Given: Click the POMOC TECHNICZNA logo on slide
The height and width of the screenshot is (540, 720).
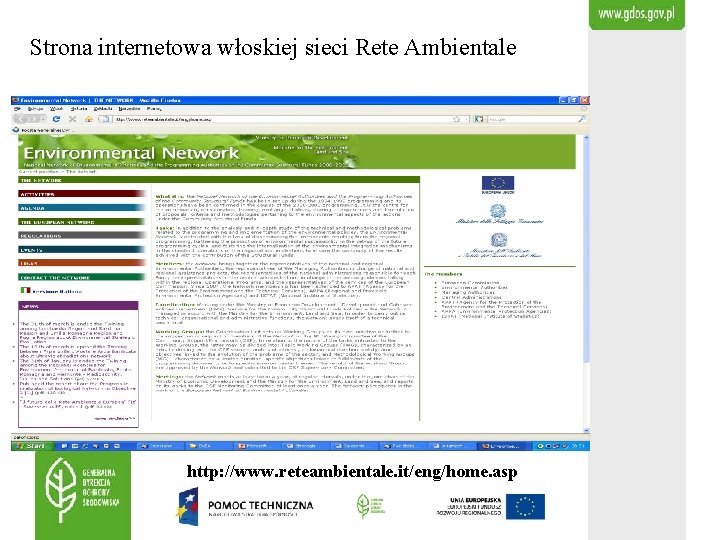Looking at the screenshot, I should tap(245, 507).
